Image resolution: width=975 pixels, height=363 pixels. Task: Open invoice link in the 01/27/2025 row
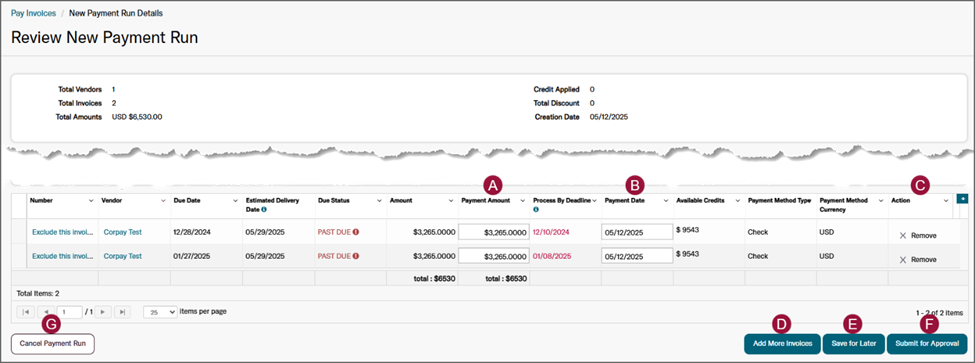pyautogui.click(x=62, y=256)
